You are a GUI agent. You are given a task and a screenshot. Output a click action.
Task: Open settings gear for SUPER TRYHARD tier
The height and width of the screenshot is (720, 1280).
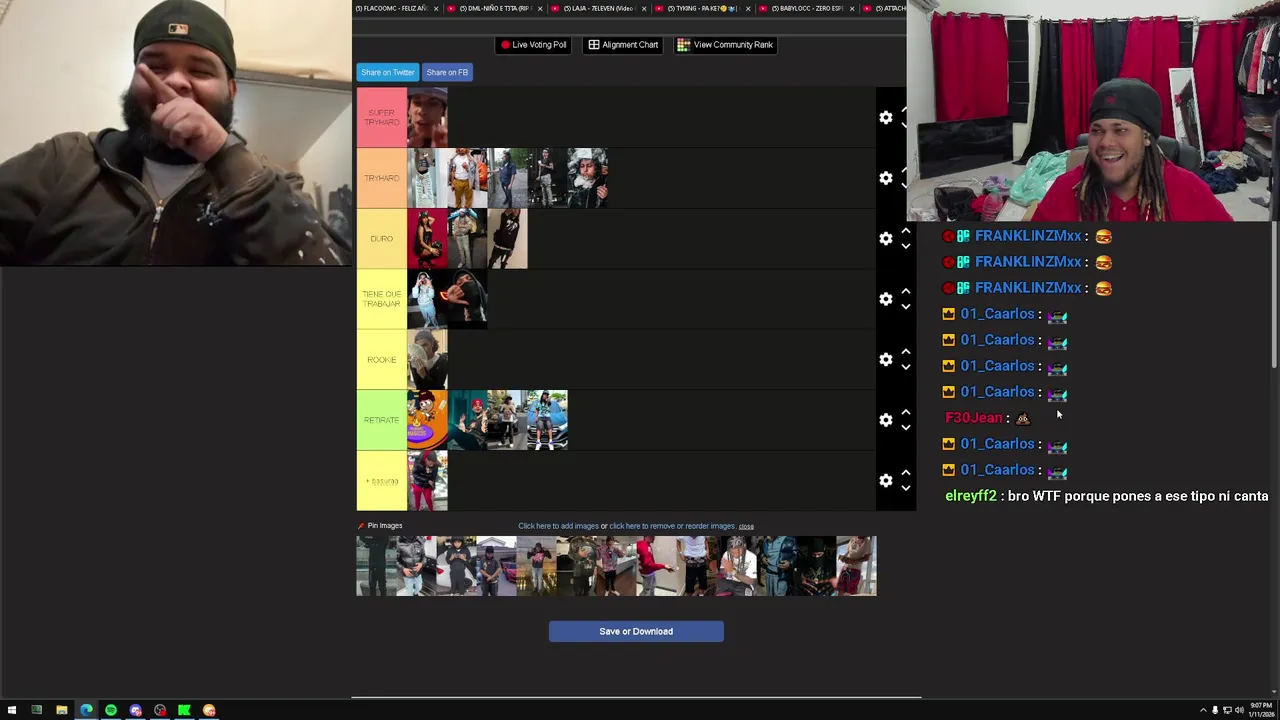886,118
